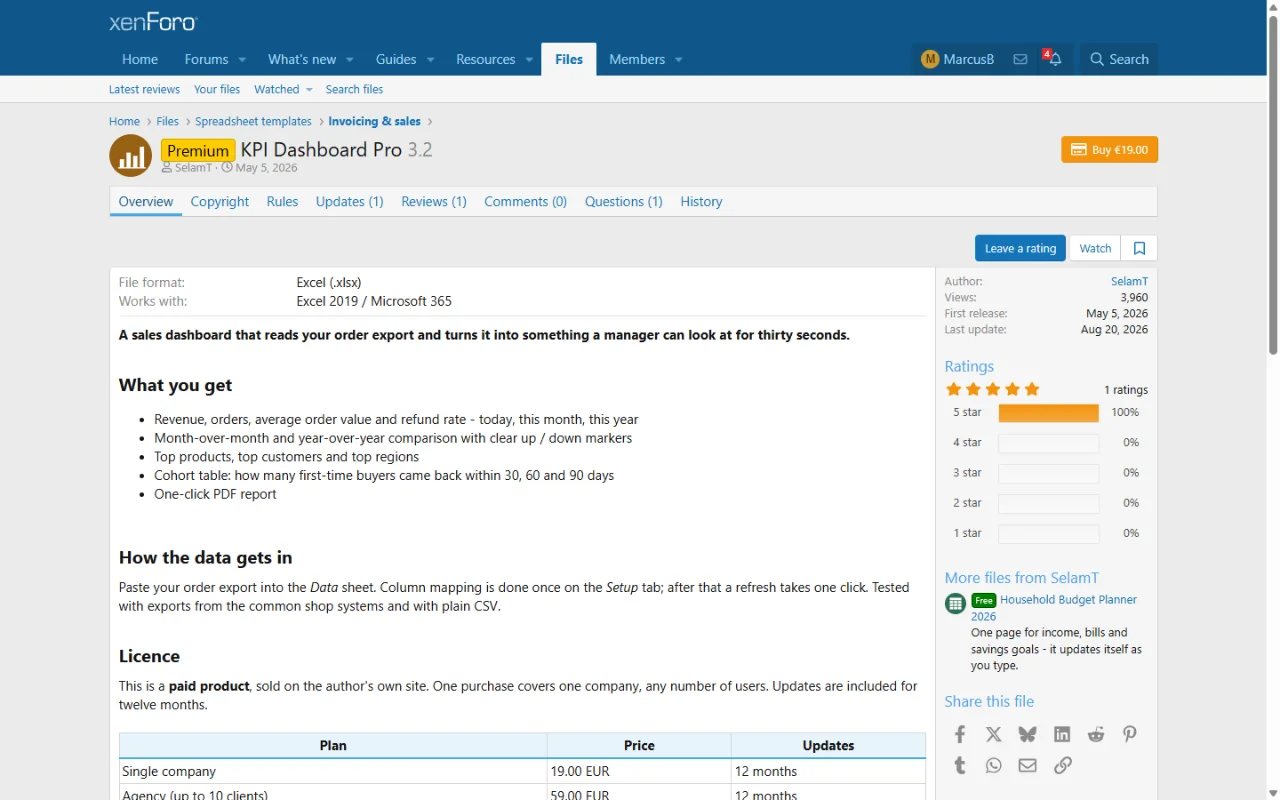Share the file by email icon
This screenshot has height=800, width=1280.
(1028, 765)
